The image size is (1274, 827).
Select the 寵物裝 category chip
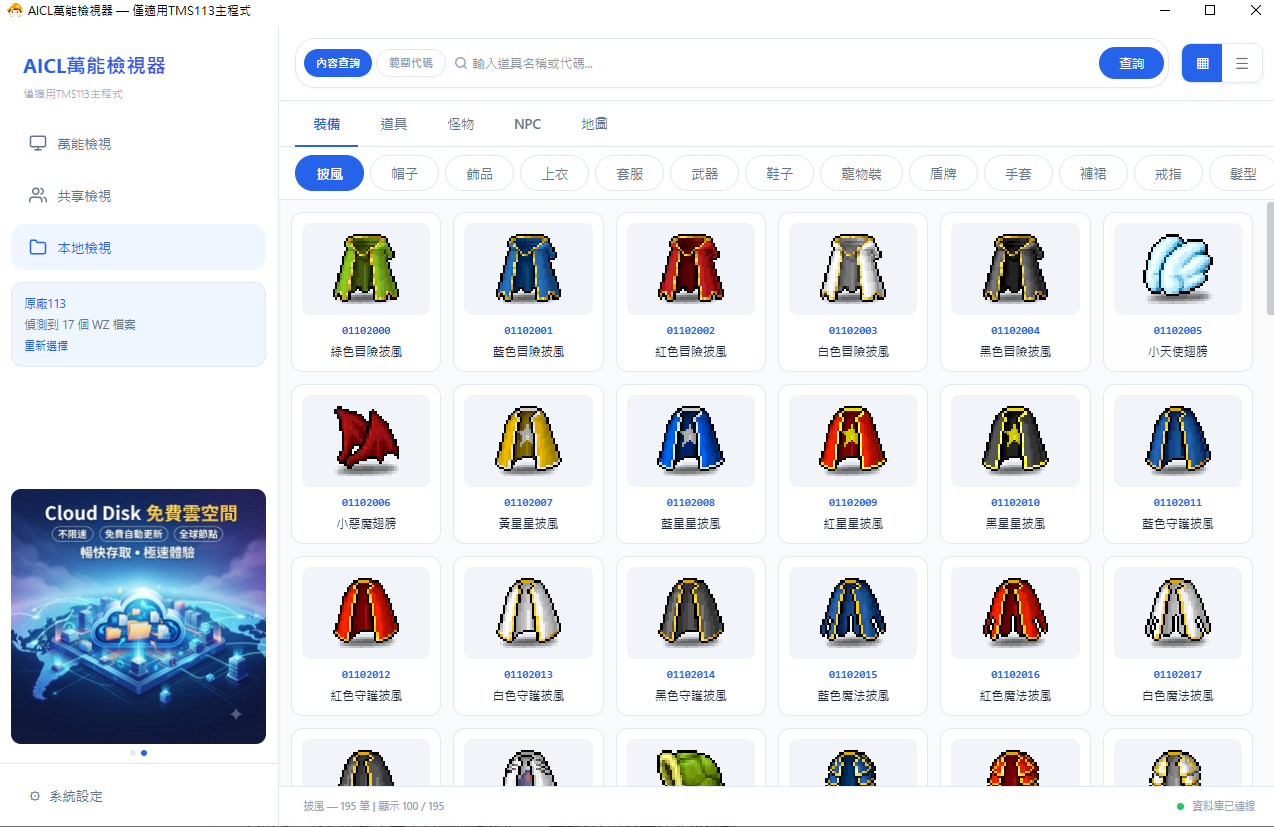(x=861, y=173)
